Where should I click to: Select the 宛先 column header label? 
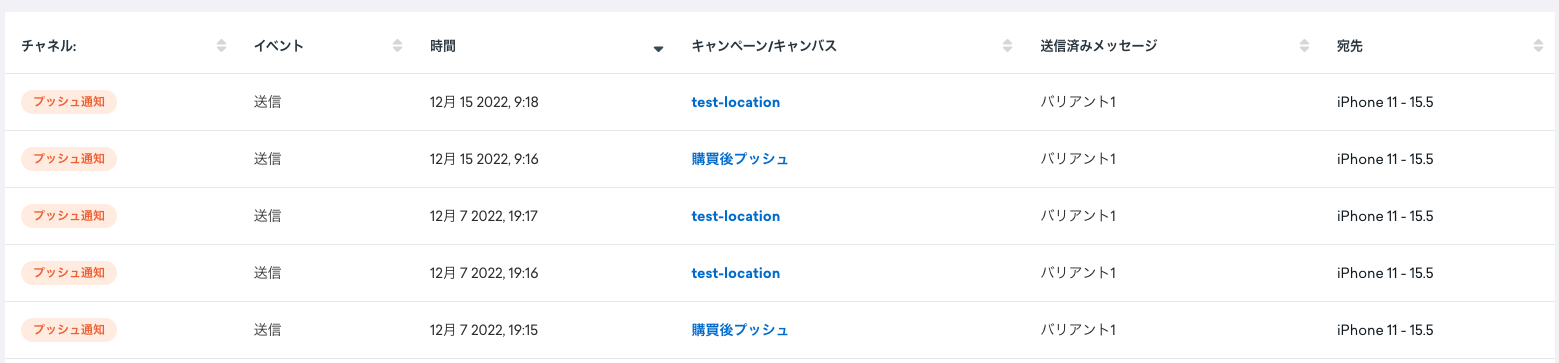click(1350, 46)
